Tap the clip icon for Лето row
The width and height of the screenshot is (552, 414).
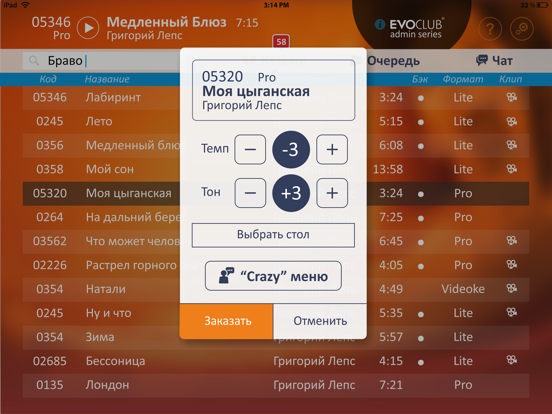[x=511, y=121]
